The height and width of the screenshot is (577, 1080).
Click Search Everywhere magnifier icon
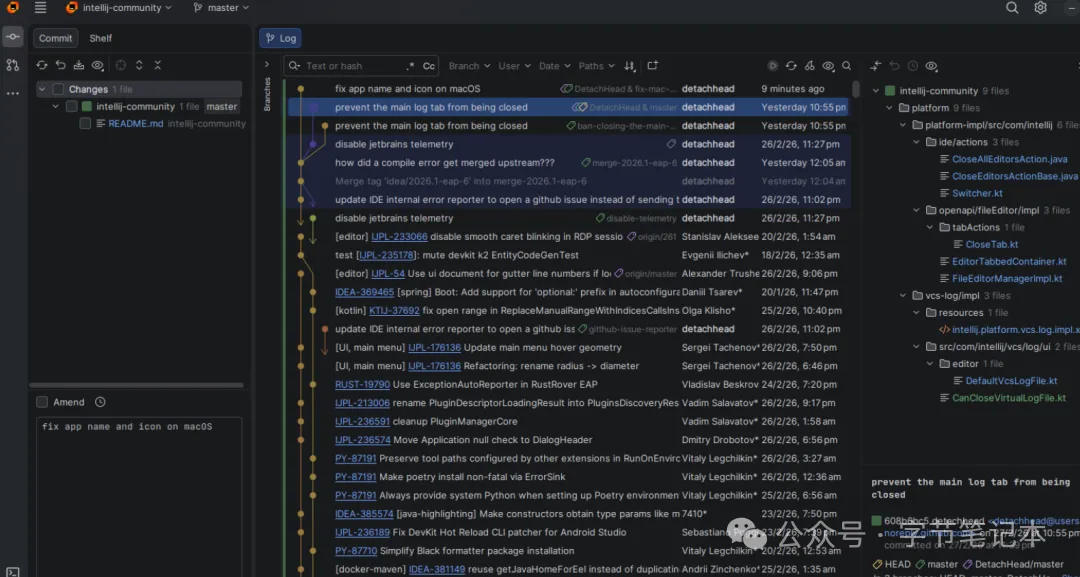tap(1012, 8)
